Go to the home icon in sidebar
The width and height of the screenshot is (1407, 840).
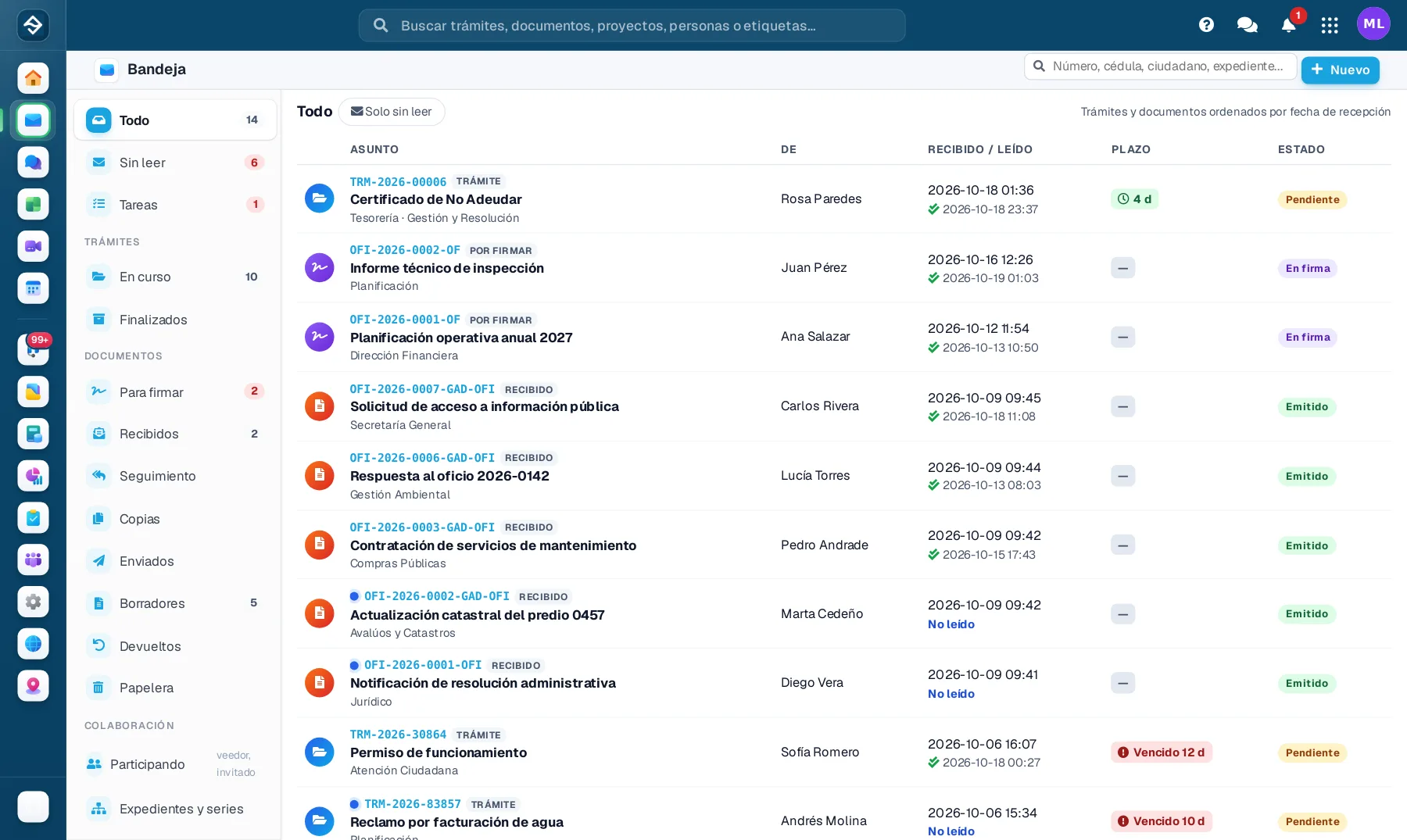(33, 78)
